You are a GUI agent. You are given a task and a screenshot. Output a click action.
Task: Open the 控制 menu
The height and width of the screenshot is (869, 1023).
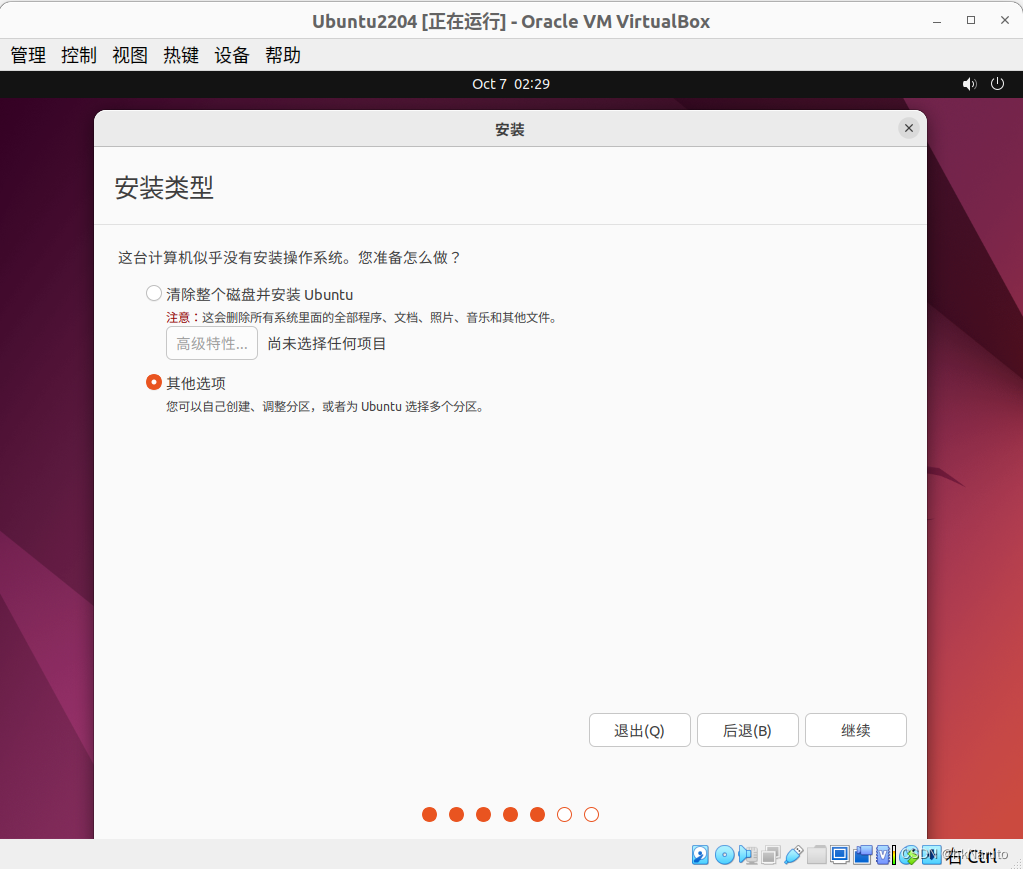pyautogui.click(x=79, y=55)
